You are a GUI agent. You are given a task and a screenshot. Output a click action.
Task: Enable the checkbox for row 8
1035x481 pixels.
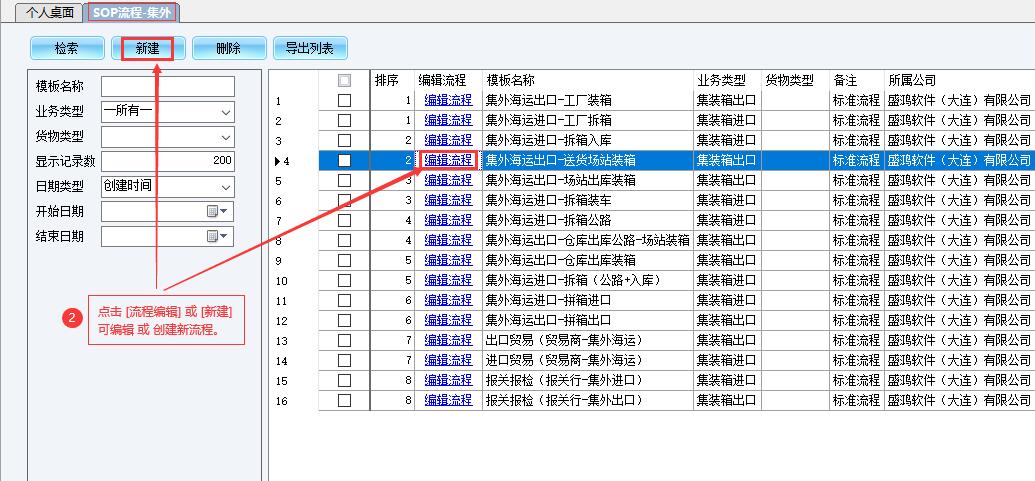tap(344, 240)
